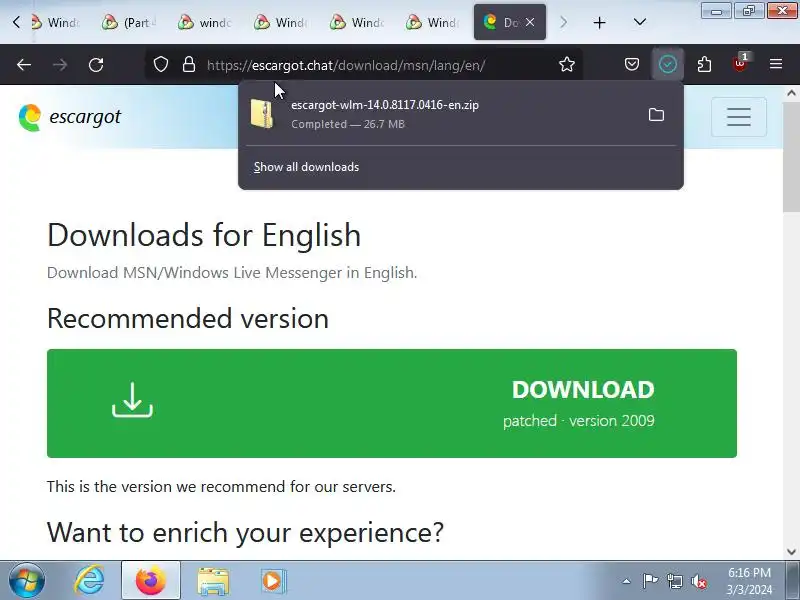This screenshot has width=800, height=600.
Task: Toggle the escargot site navigation menu
Action: [738, 117]
